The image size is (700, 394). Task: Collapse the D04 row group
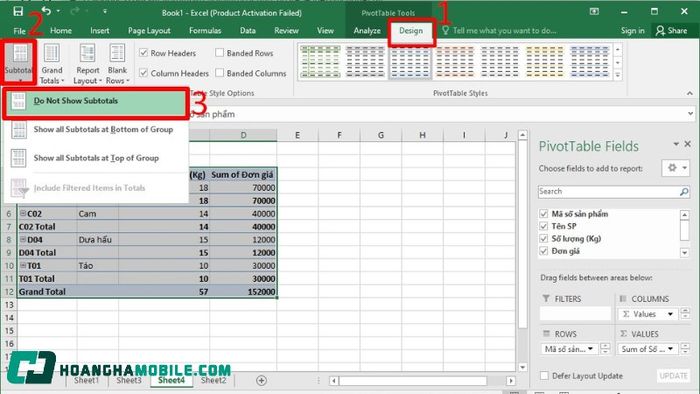click(23, 239)
